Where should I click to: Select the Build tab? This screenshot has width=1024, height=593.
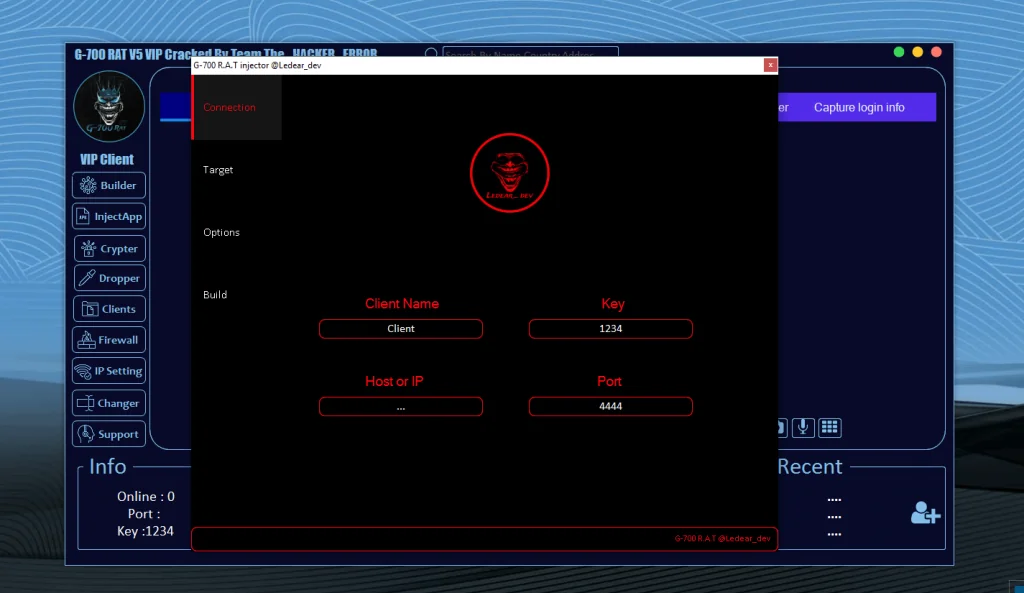point(215,294)
